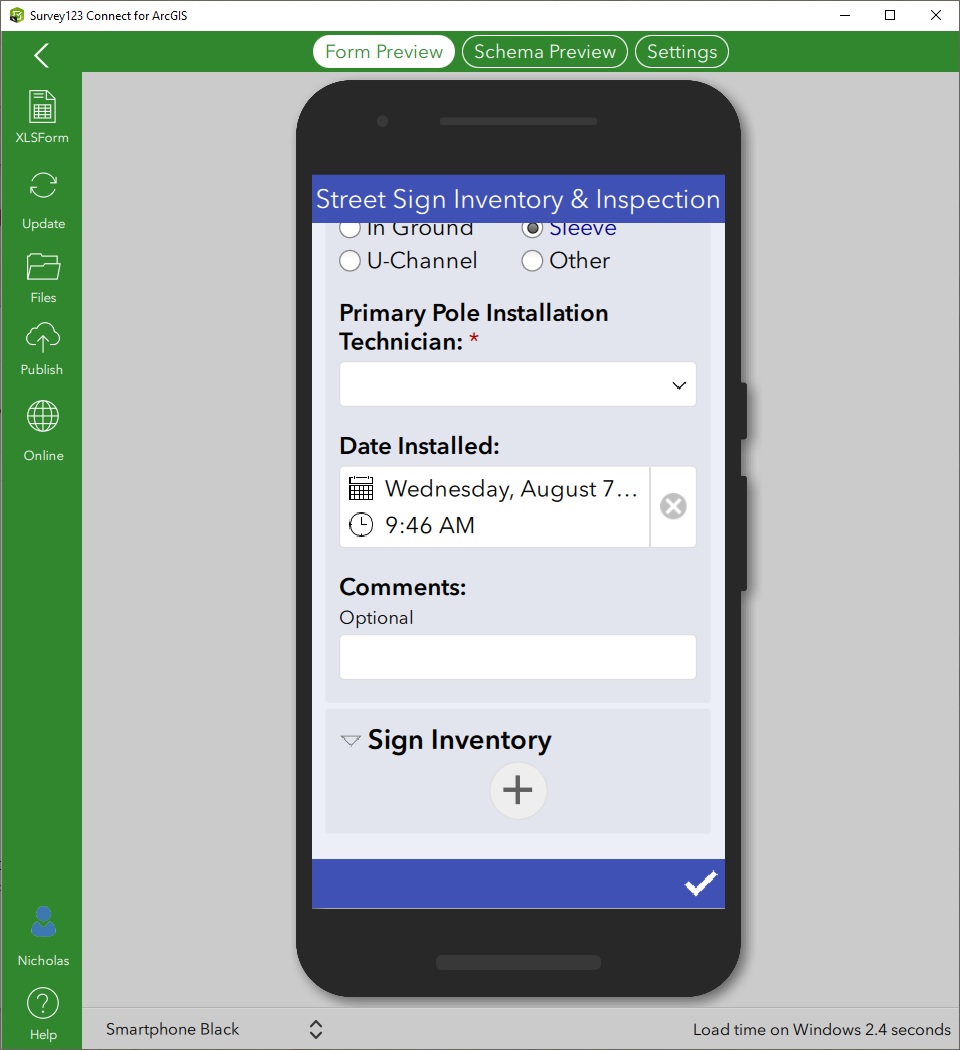The height and width of the screenshot is (1050, 960).
Task: Open the Settings tab
Action: click(682, 52)
